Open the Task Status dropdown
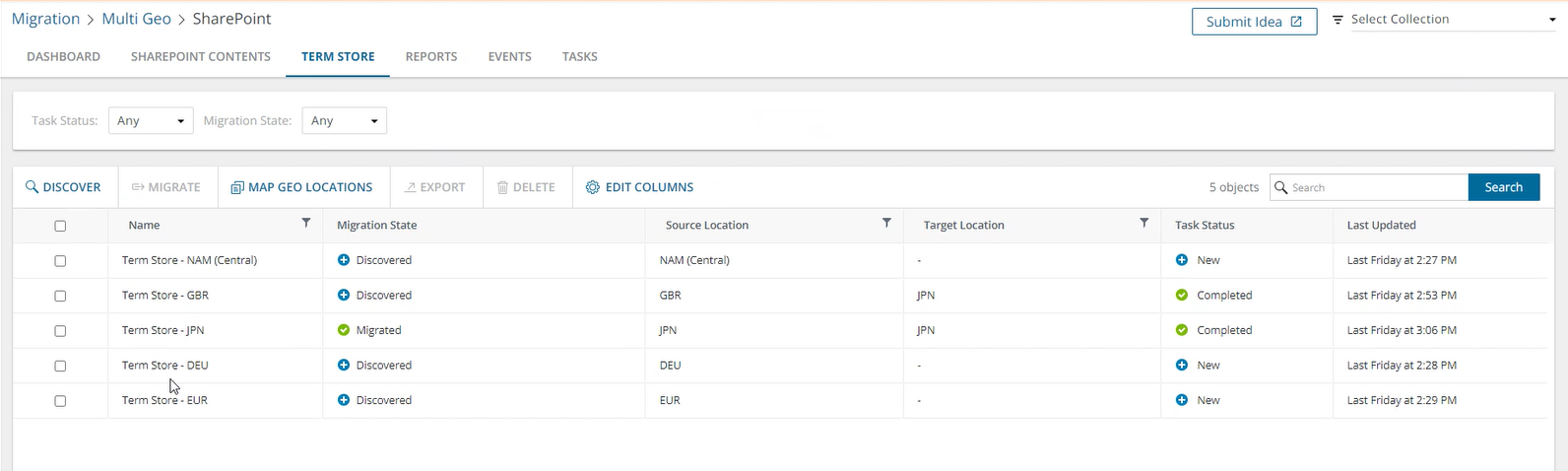 (x=151, y=120)
